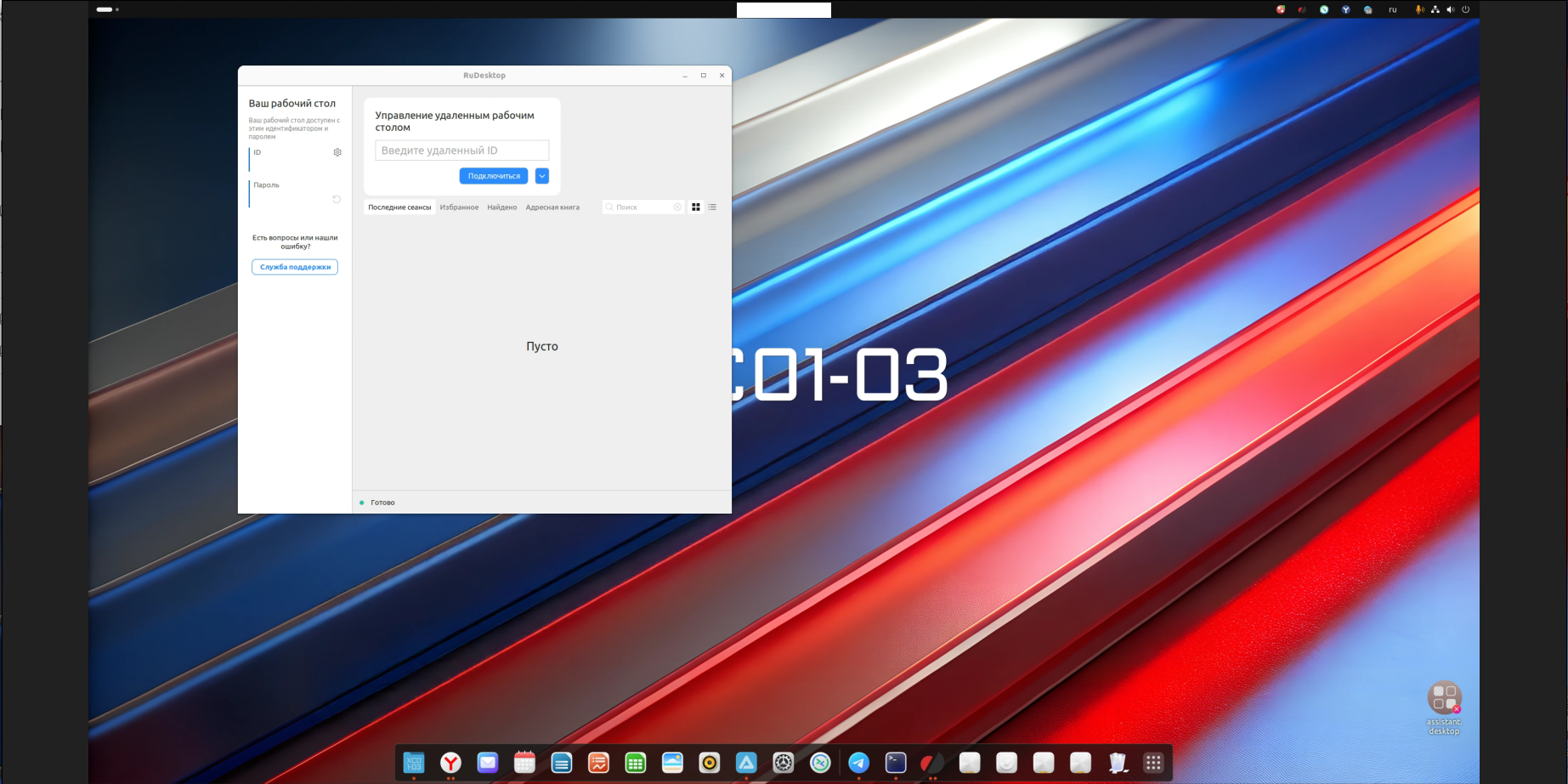Switch to list view of sessions
Screen dimensions: 1568x784
(x=712, y=207)
